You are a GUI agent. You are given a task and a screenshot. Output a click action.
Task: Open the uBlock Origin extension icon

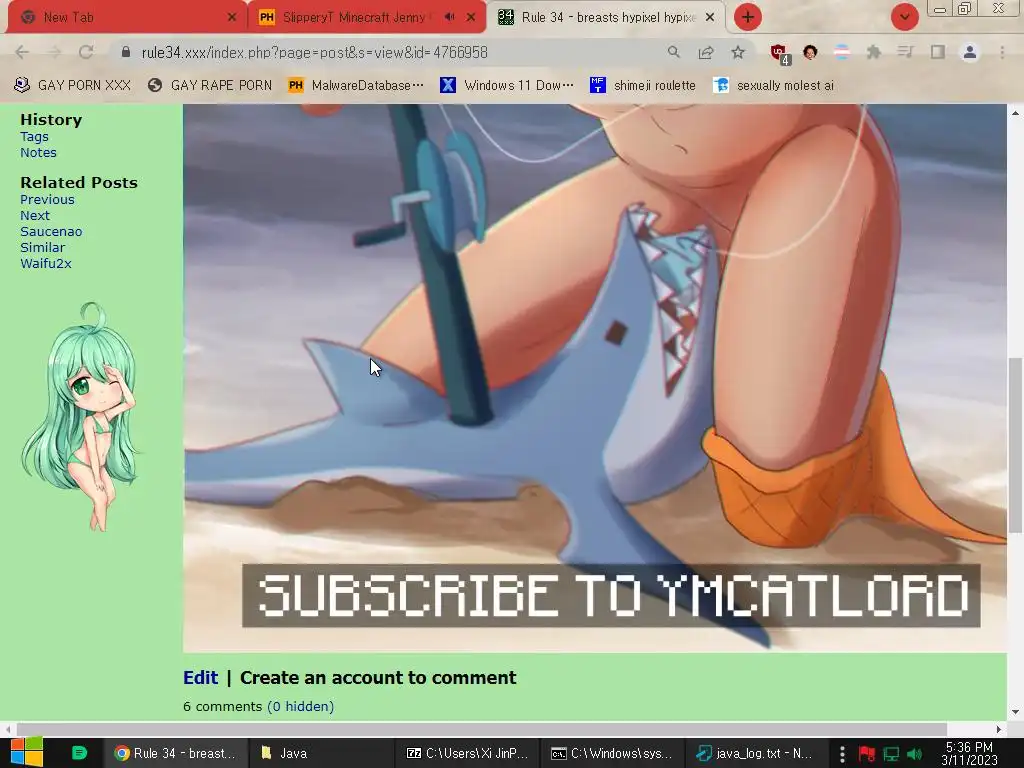pos(778,53)
